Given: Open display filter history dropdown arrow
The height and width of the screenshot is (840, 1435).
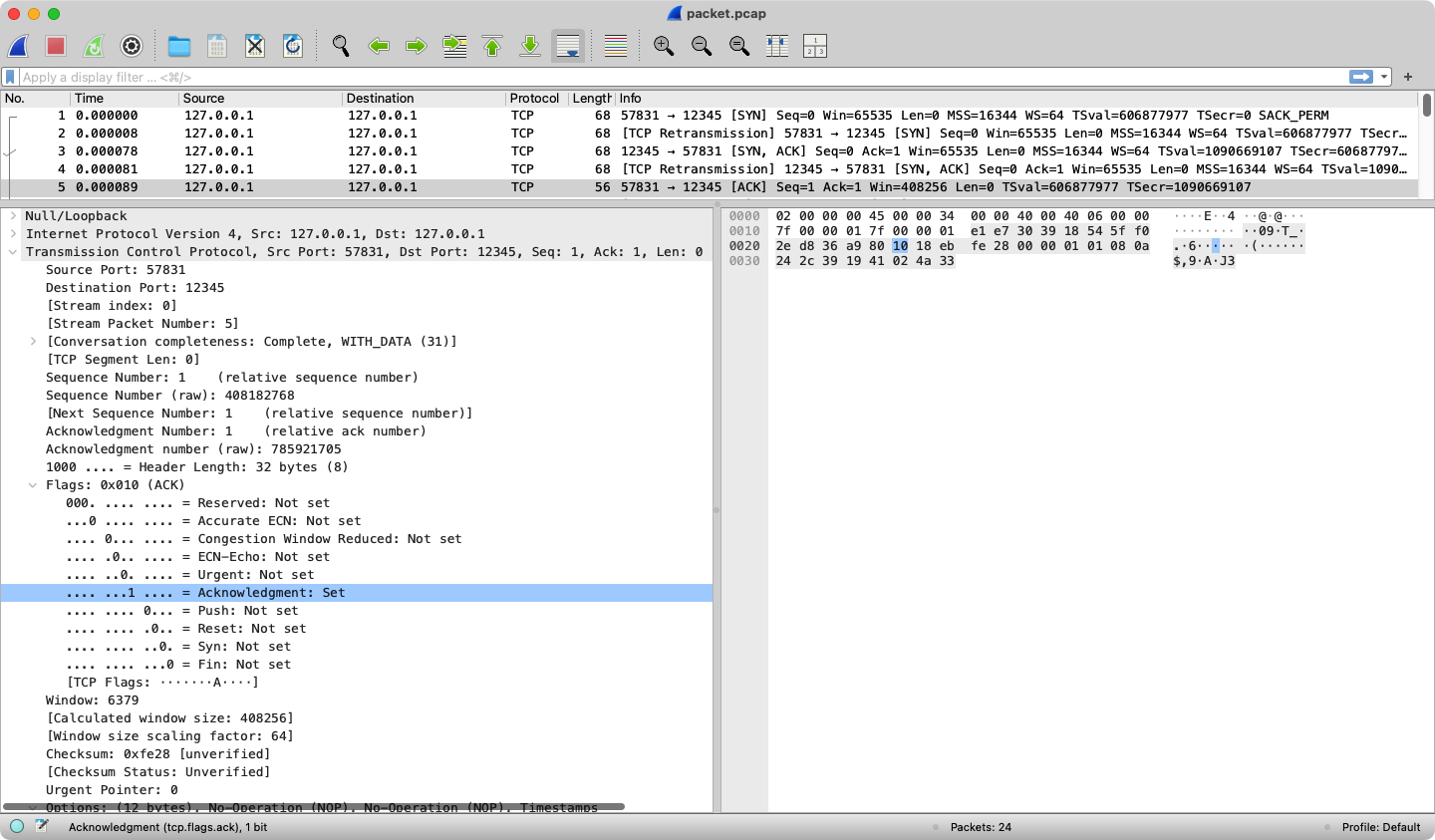Looking at the screenshot, I should 1384,77.
